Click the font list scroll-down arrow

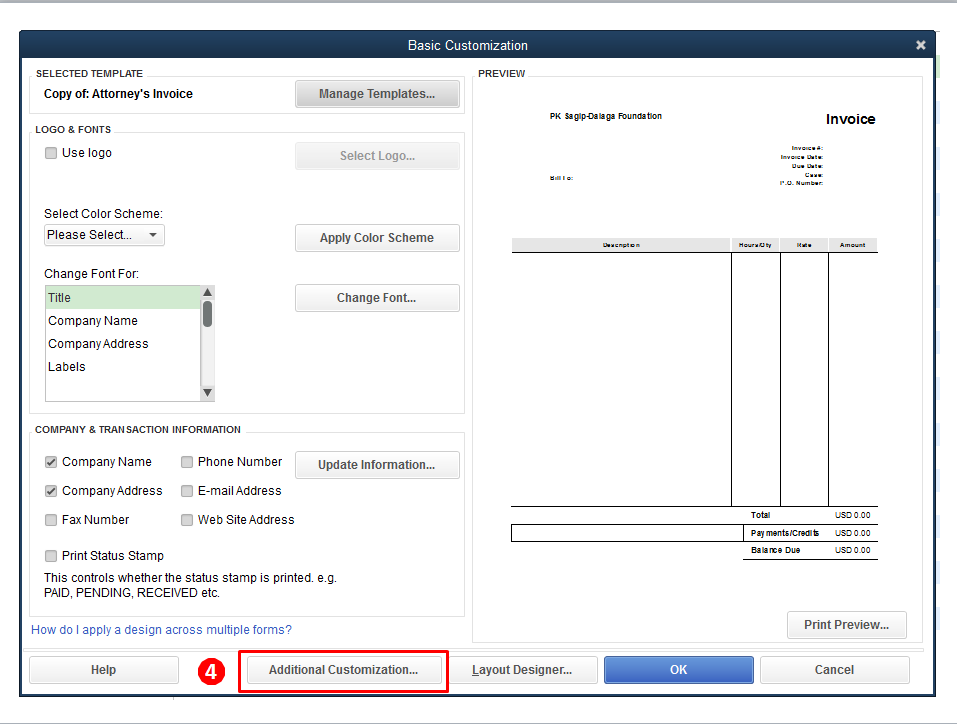click(x=208, y=393)
